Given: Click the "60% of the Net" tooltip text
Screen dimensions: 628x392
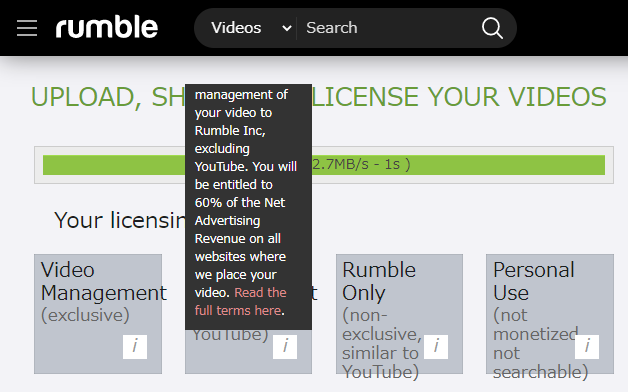Looking at the screenshot, I should point(240,203).
